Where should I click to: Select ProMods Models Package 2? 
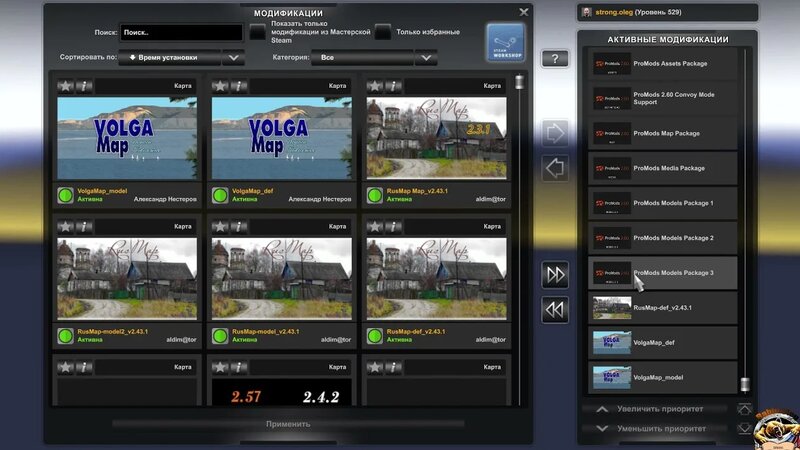pyautogui.click(x=663, y=238)
